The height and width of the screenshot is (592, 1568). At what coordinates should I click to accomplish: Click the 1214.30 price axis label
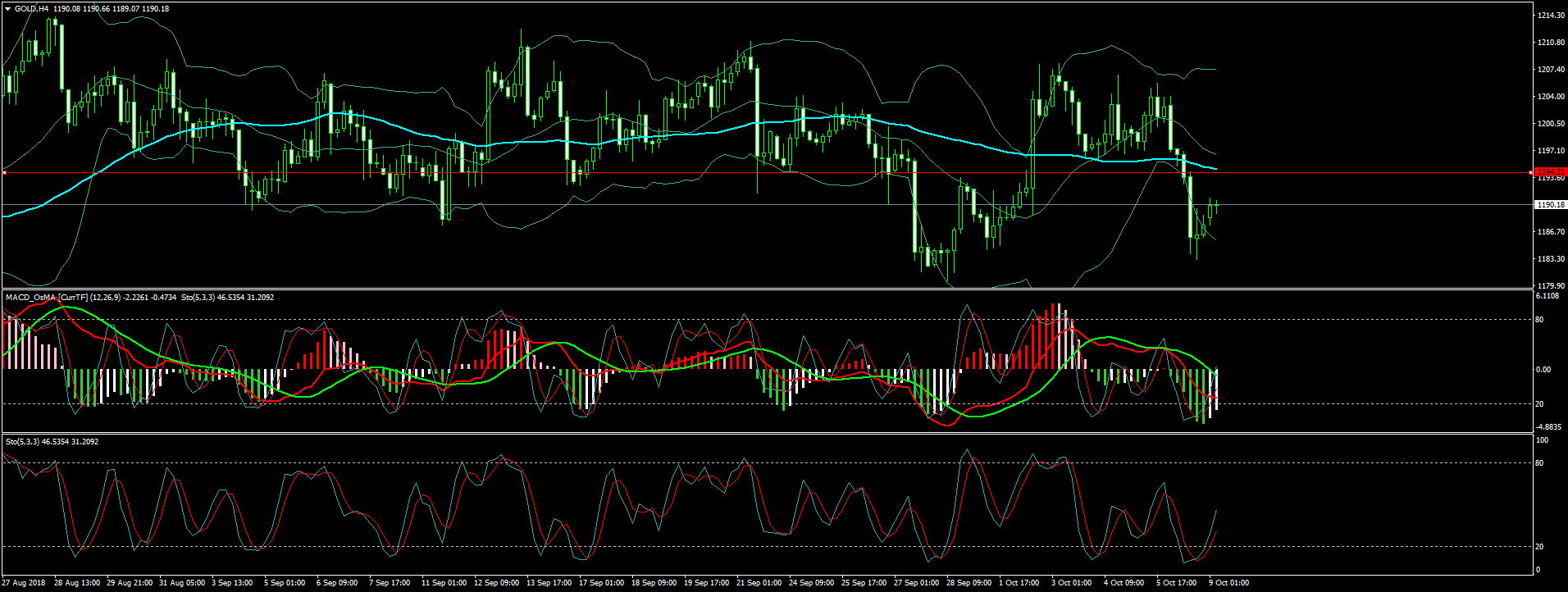(x=1552, y=16)
